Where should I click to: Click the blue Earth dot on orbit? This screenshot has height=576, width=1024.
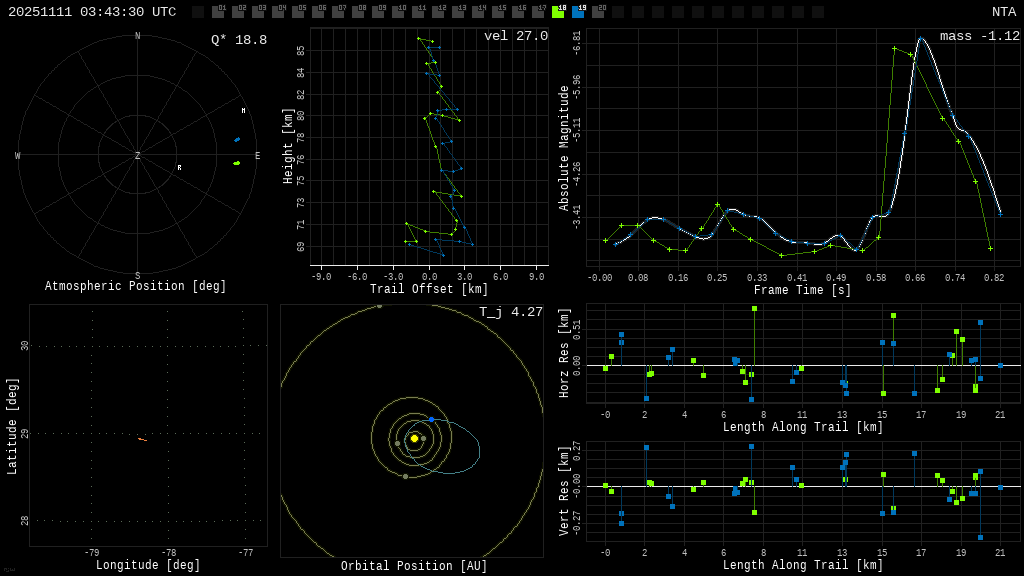(x=431, y=419)
